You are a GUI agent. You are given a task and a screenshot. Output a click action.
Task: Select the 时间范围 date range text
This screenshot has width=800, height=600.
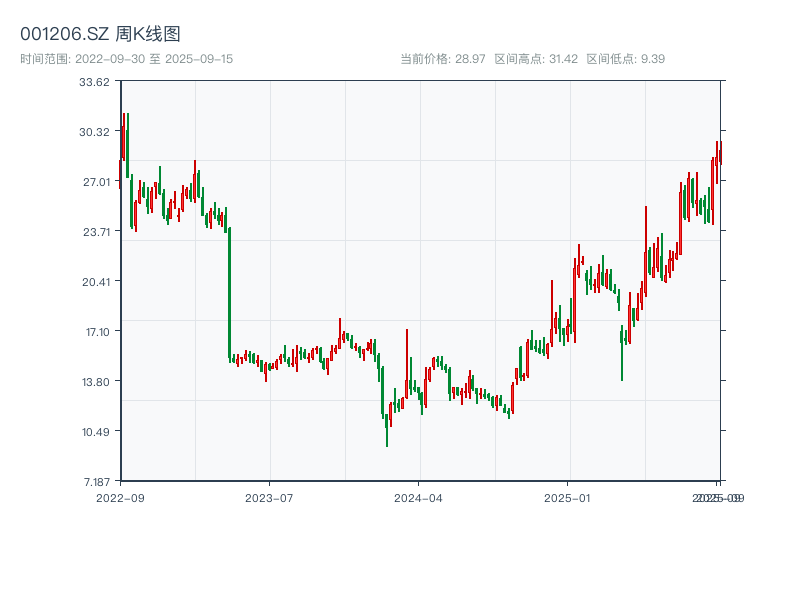tap(127, 59)
